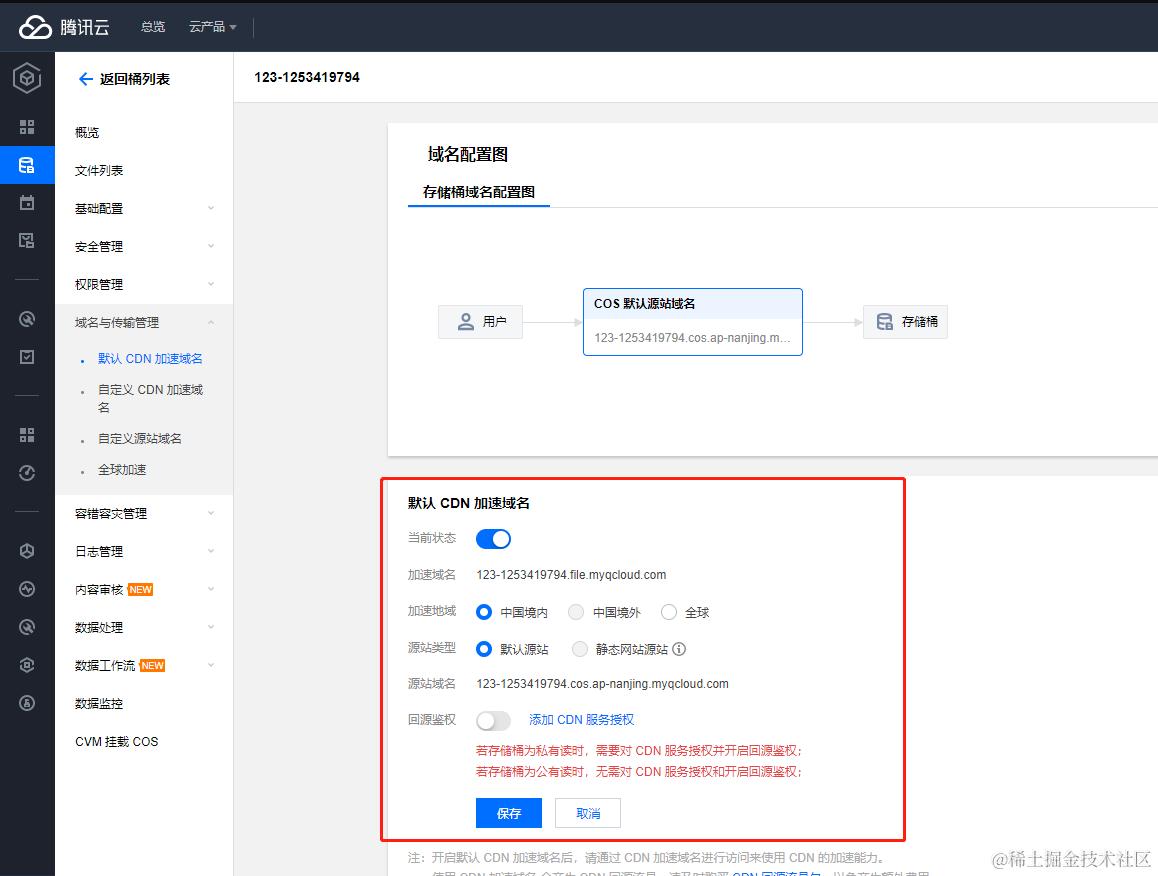The height and width of the screenshot is (876, 1158).
Task: Open 数据监控 in the bucket menu
Action: [99, 703]
